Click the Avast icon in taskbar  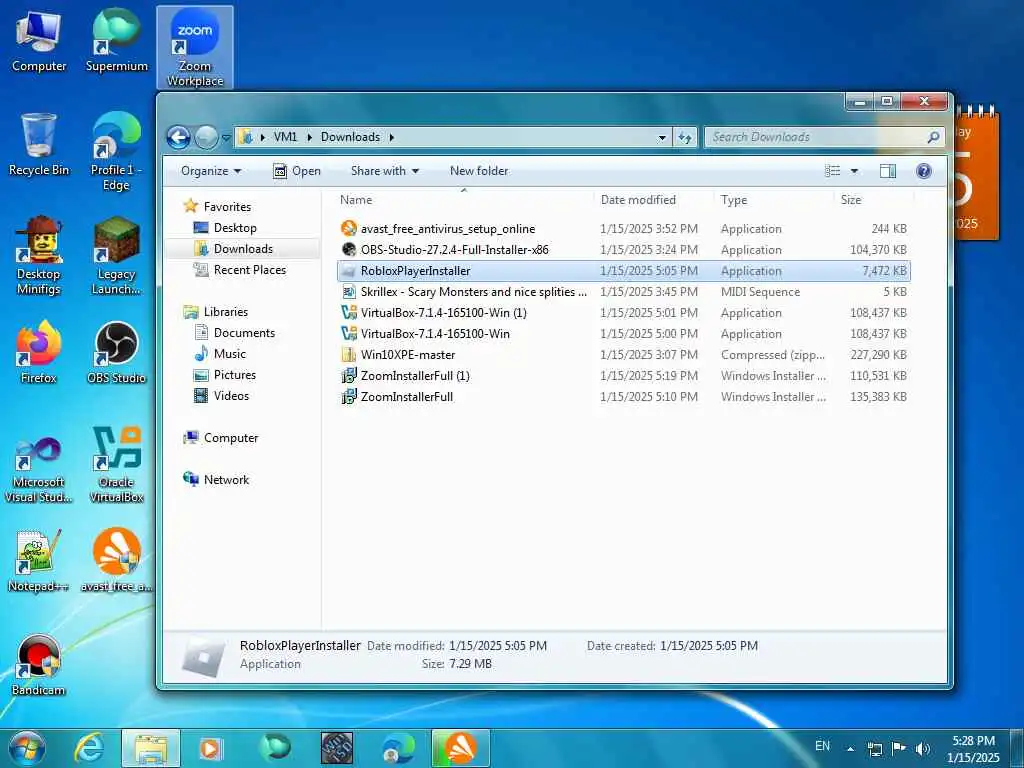[460, 748]
